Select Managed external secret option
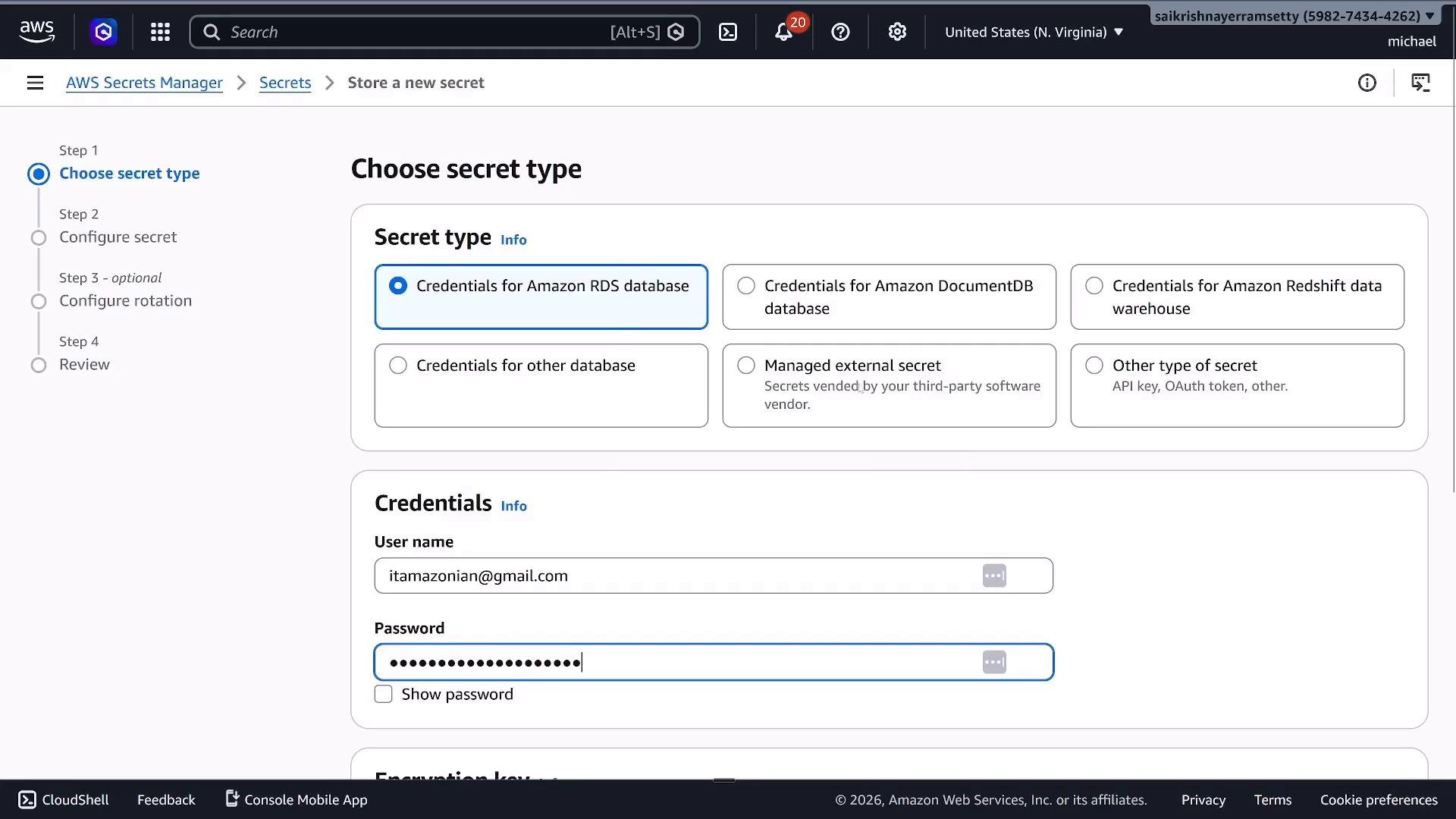Image resolution: width=1456 pixels, height=819 pixels. tap(889, 385)
